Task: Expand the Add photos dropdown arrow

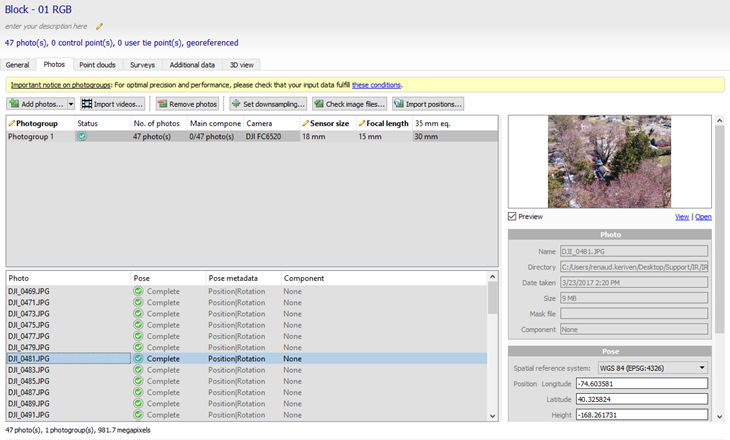Action: tap(71, 104)
